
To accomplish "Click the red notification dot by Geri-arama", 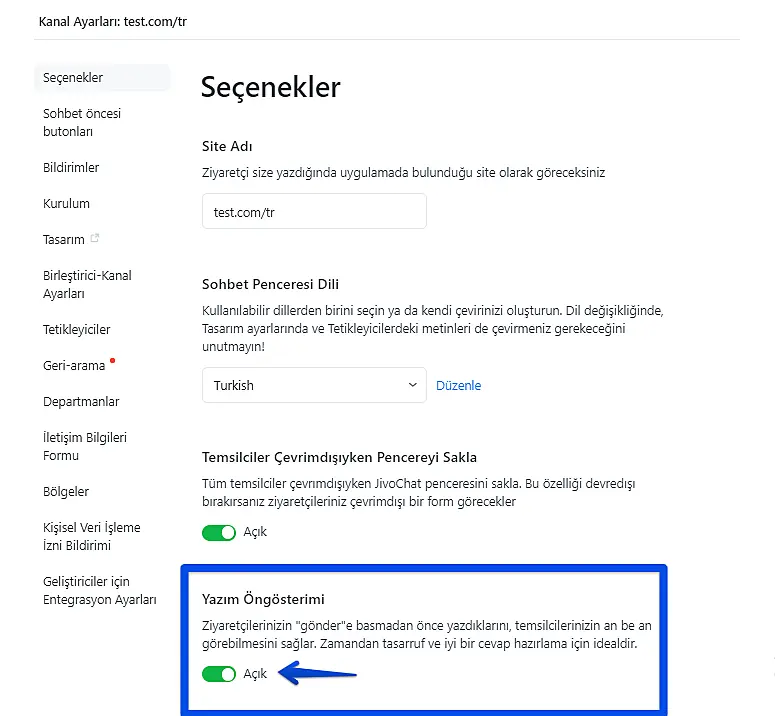I will 113,360.
